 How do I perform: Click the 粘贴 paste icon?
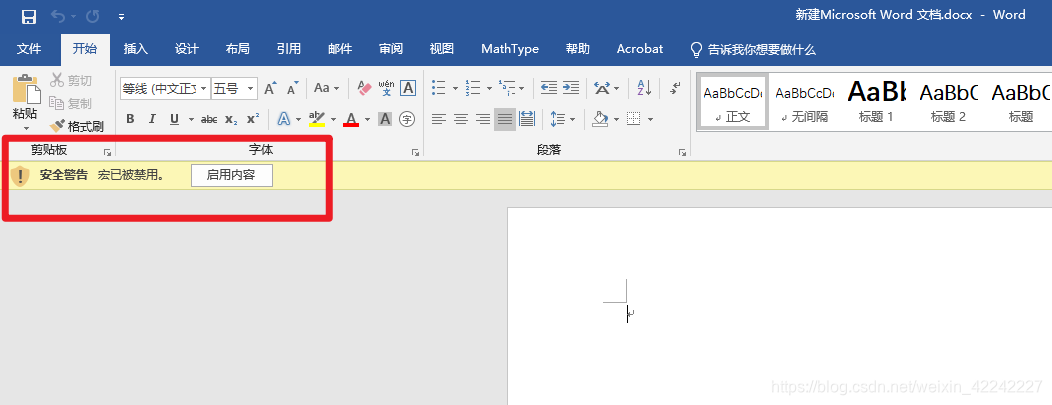(25, 89)
